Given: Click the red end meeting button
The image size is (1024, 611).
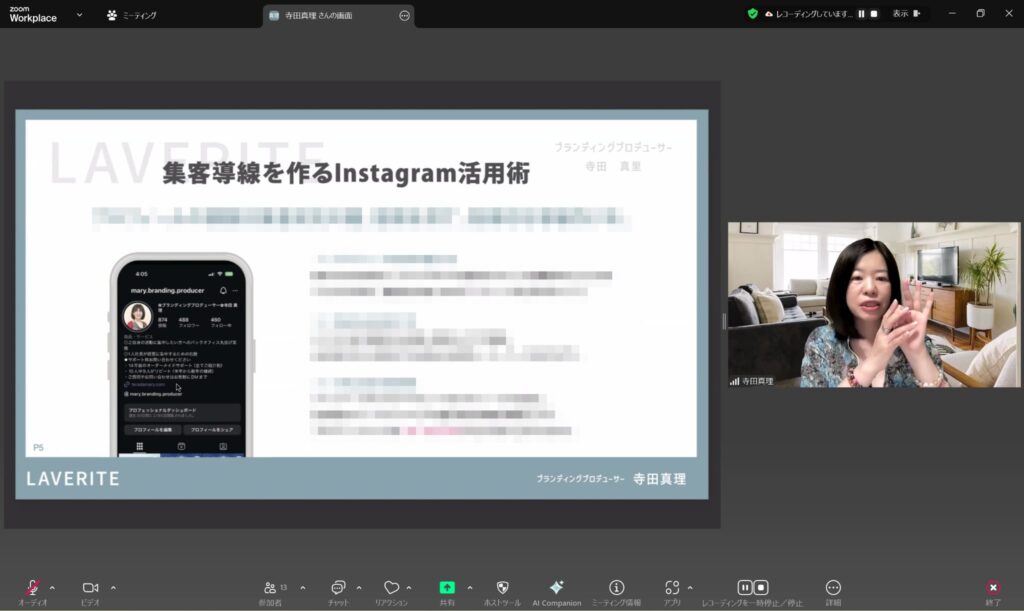Looking at the screenshot, I should tap(993, 587).
